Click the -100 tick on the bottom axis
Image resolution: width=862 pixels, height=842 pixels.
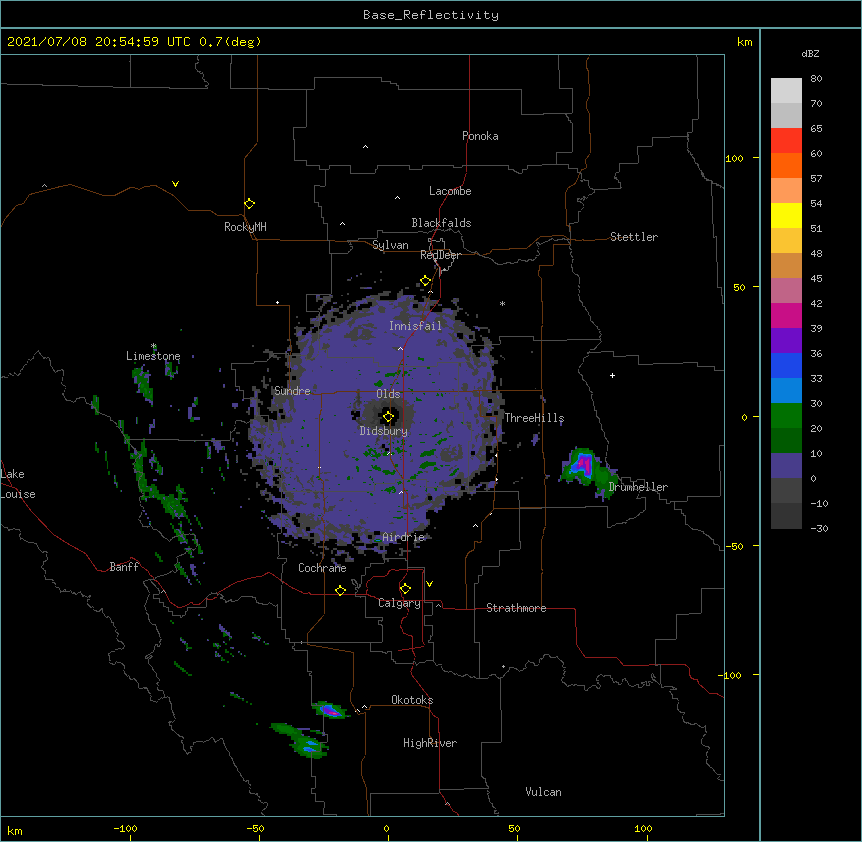pyautogui.click(x=125, y=829)
